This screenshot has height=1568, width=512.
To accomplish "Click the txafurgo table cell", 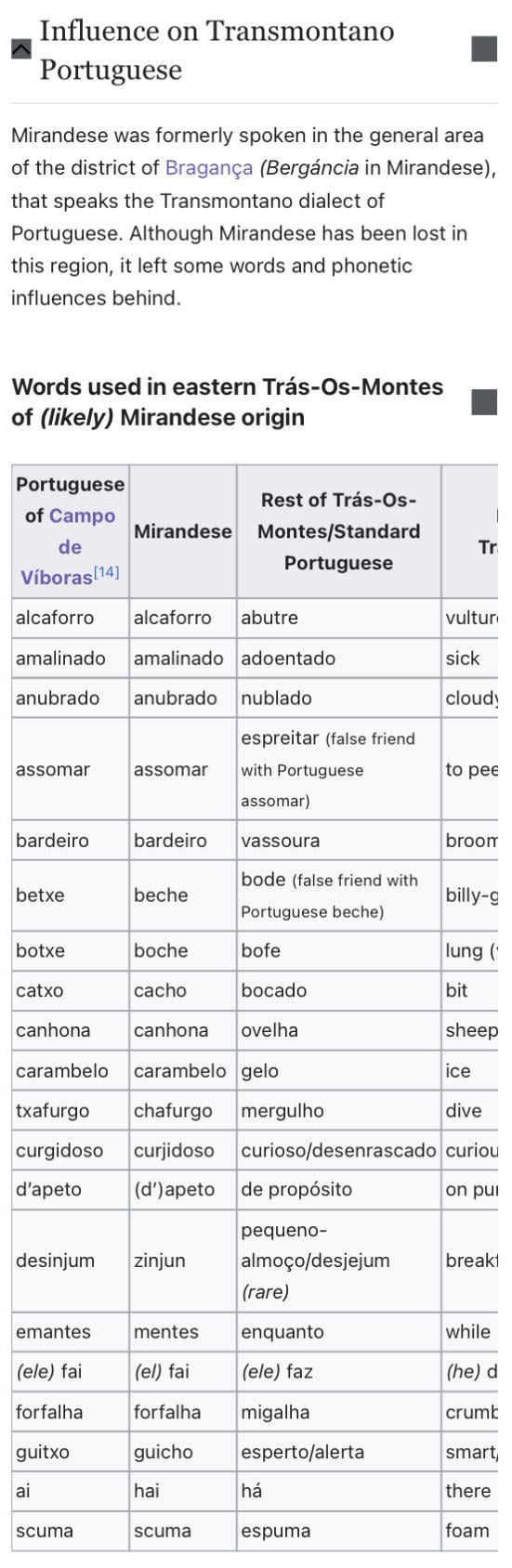I will (71, 1110).
